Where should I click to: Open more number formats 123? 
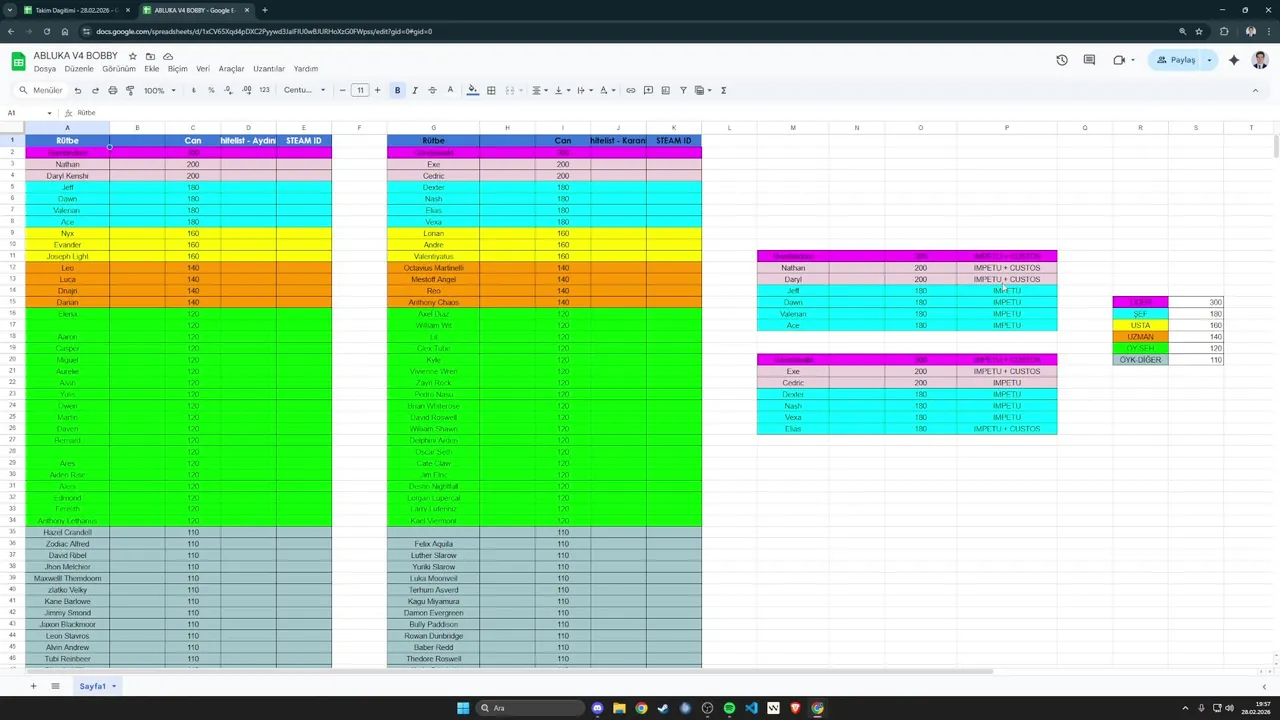coord(264,90)
